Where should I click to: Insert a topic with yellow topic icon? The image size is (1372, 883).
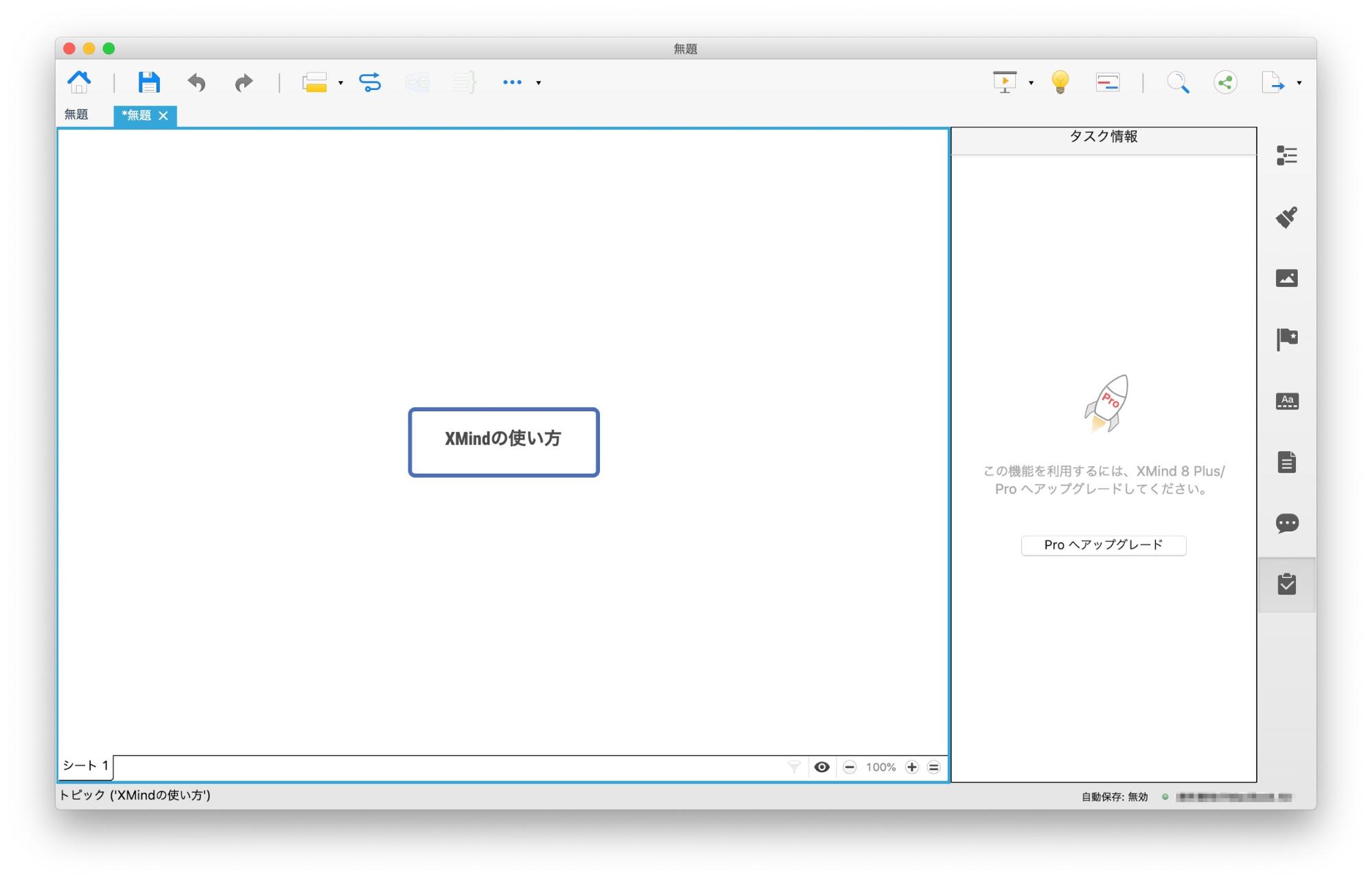[314, 82]
